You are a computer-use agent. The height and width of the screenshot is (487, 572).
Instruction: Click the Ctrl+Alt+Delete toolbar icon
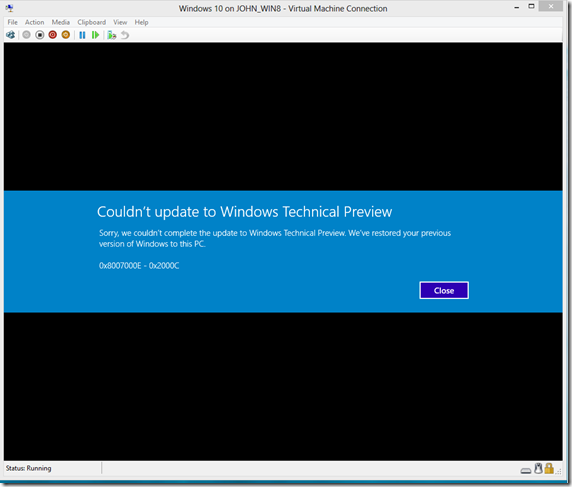(11, 35)
